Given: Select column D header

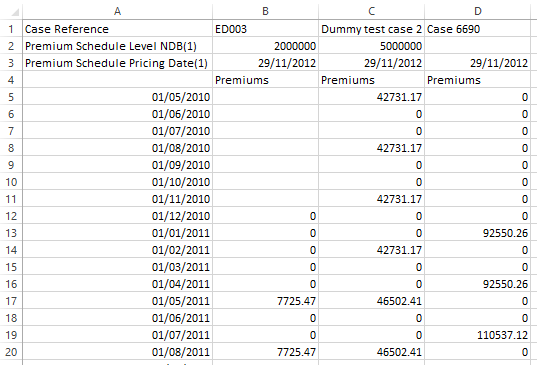Looking at the screenshot, I should [x=478, y=11].
